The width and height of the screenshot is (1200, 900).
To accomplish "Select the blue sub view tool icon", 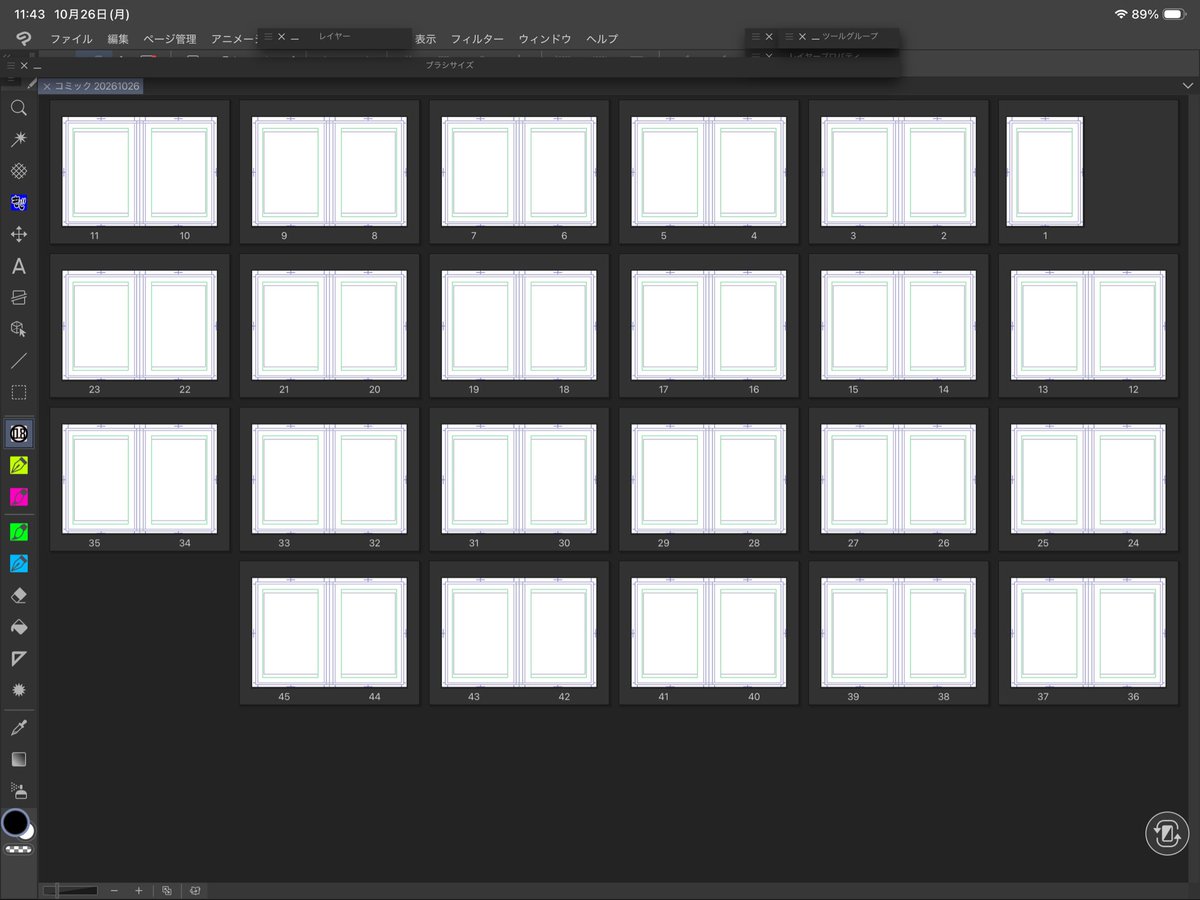I will 18,203.
